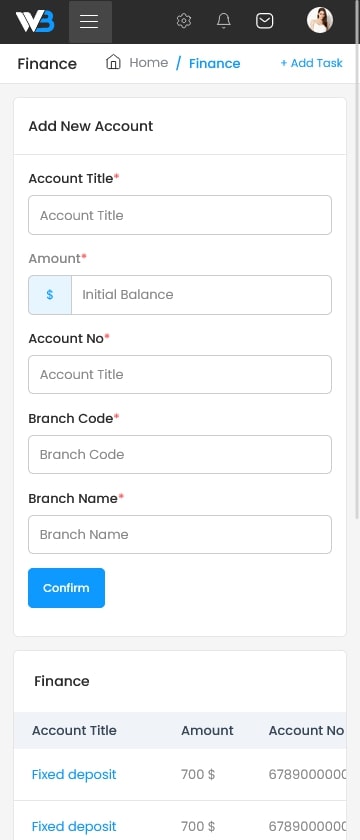Viewport: 360px width, 840px height.
Task: Open the first Fixed deposit account link
Action: point(74,775)
